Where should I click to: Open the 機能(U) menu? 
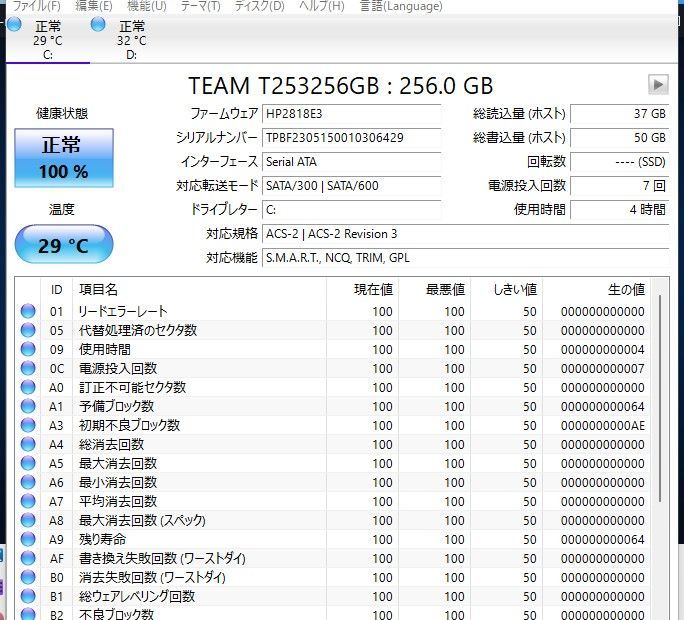click(147, 6)
